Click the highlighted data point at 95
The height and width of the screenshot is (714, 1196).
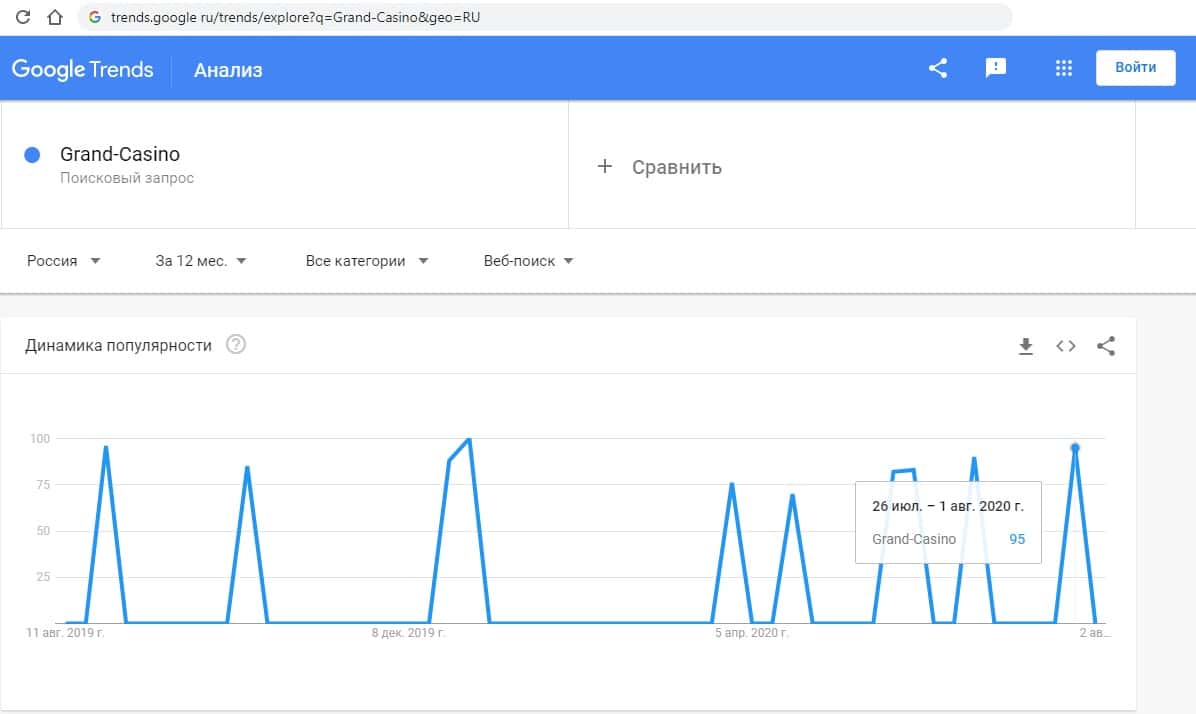[x=1075, y=448]
